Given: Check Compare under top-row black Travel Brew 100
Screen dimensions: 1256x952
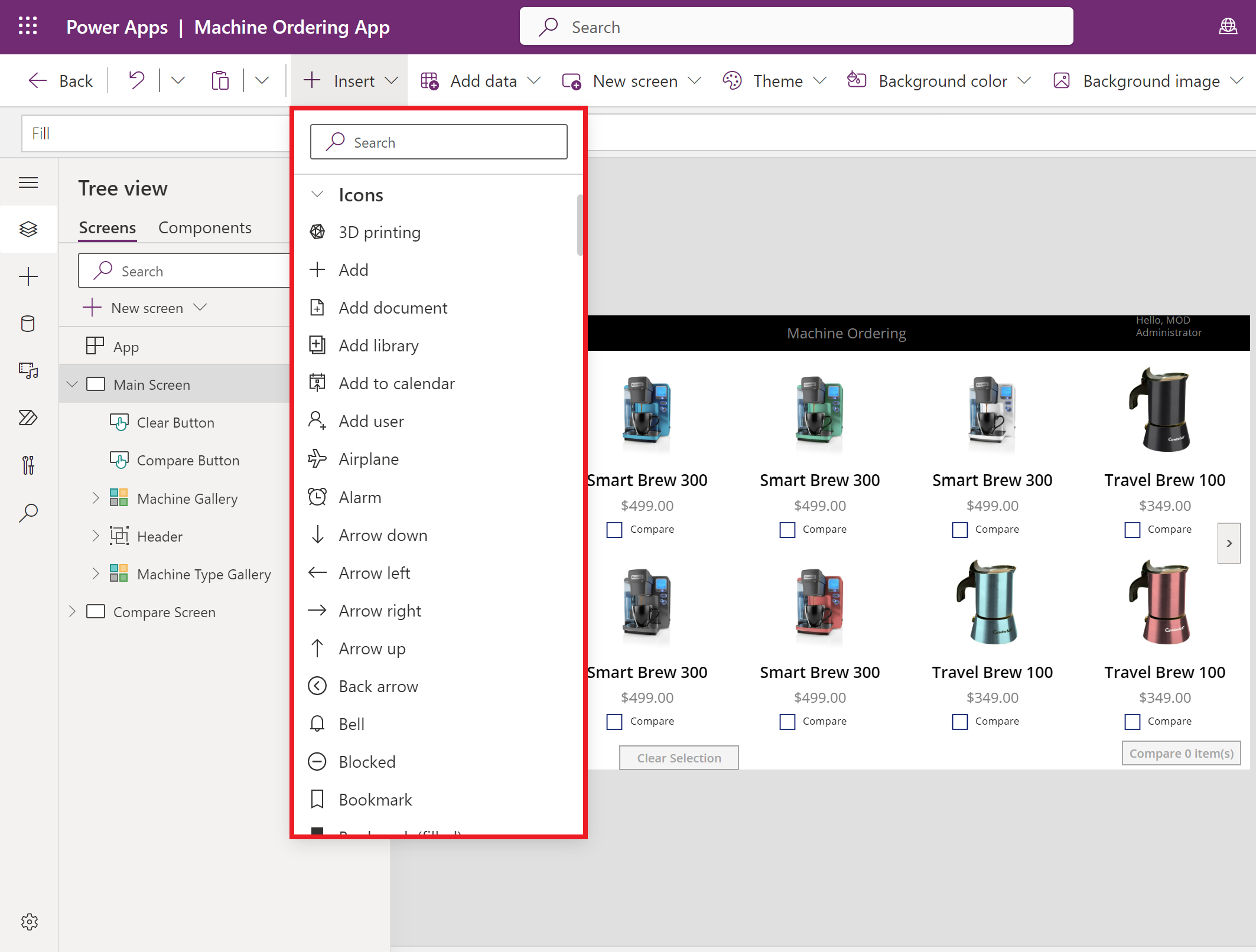Looking at the screenshot, I should pyautogui.click(x=1133, y=530).
